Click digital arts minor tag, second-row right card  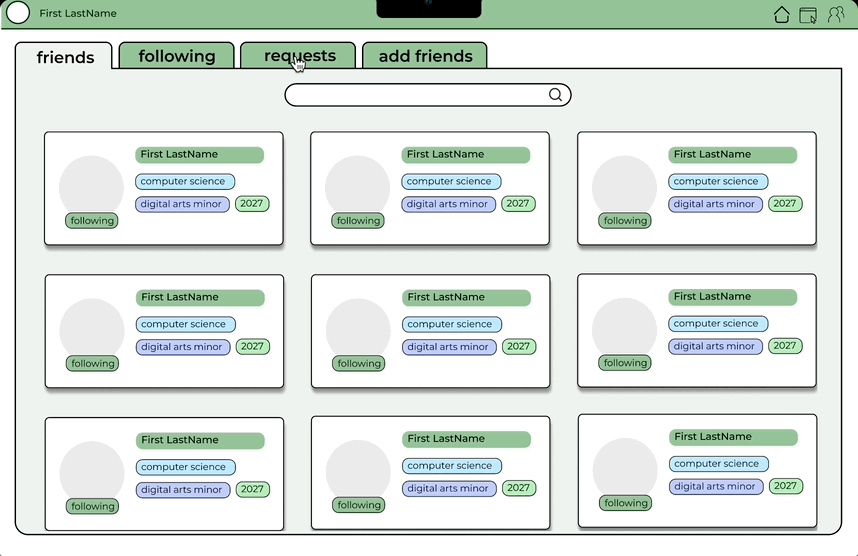[x=715, y=346]
